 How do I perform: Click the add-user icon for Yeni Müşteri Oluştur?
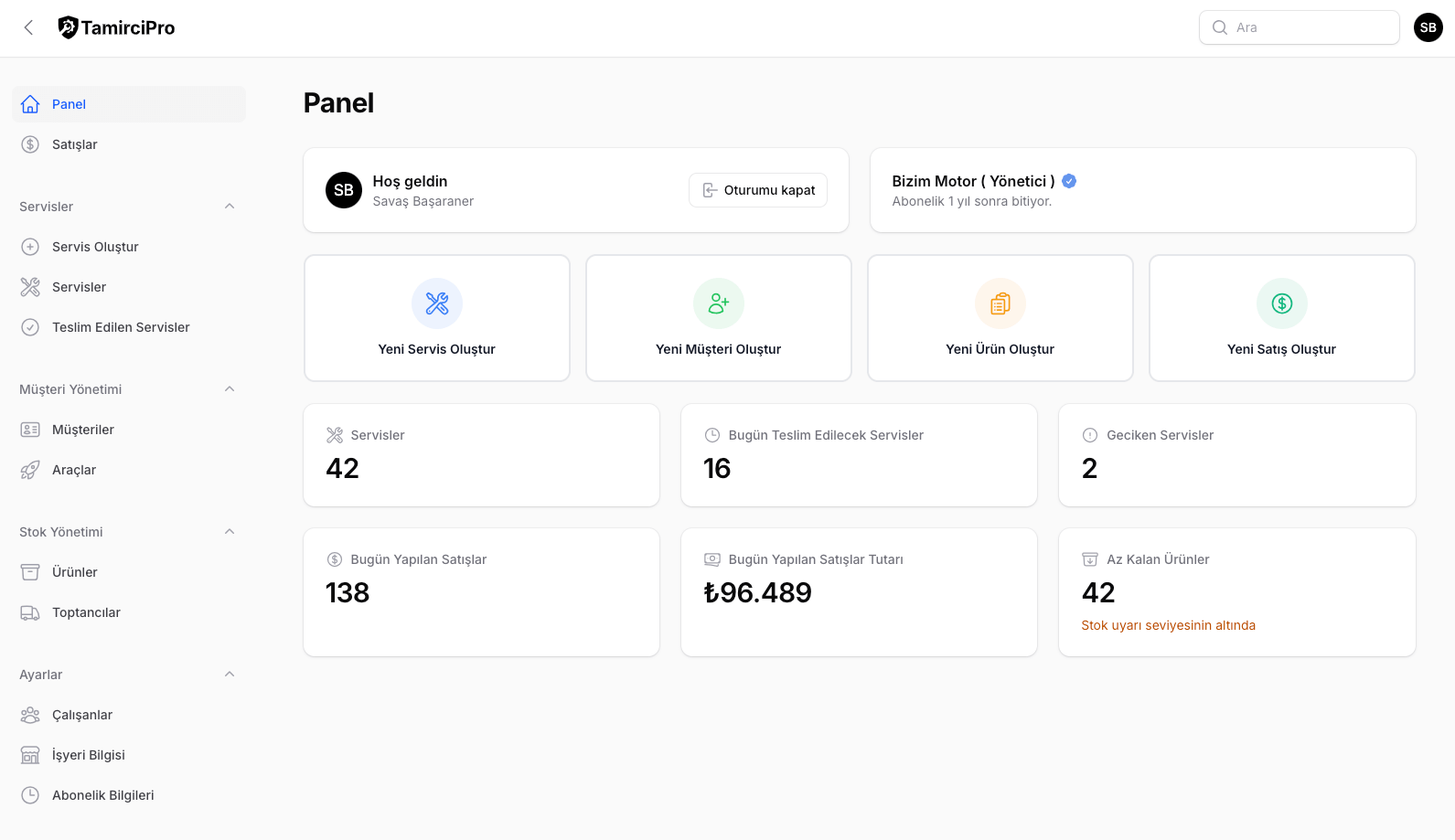(x=719, y=303)
